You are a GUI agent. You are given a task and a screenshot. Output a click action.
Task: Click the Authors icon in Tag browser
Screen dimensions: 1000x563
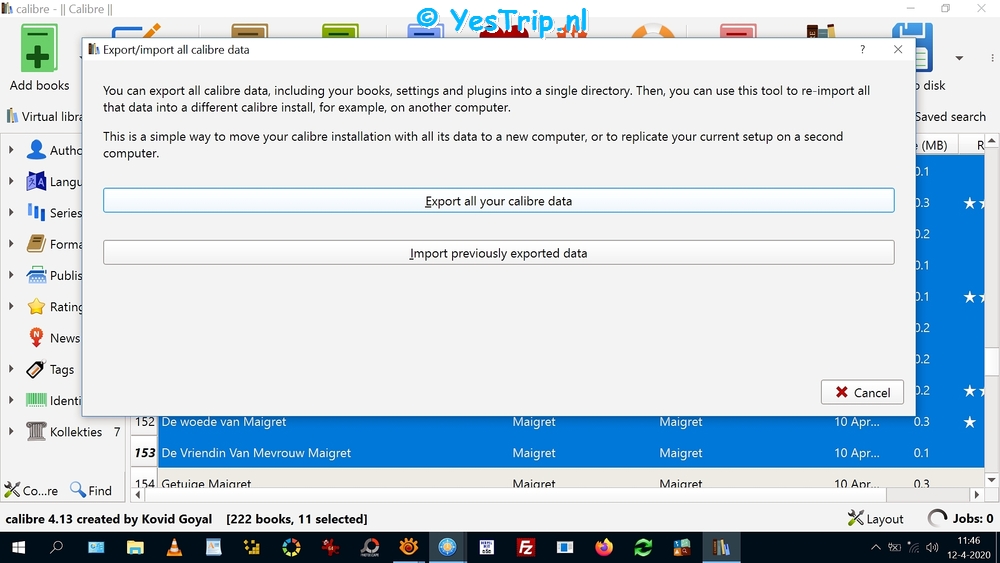click(x=37, y=150)
